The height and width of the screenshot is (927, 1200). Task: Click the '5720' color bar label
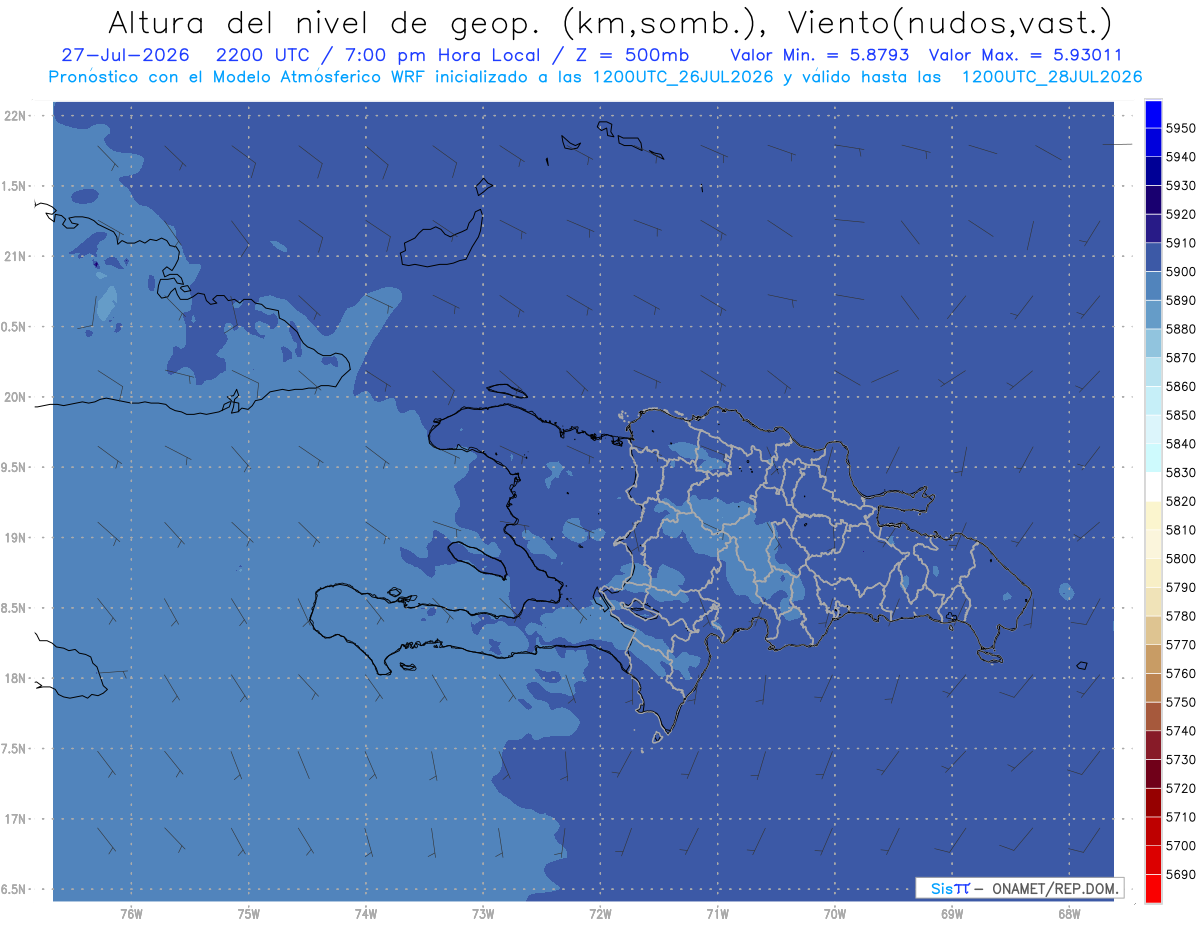point(1181,788)
